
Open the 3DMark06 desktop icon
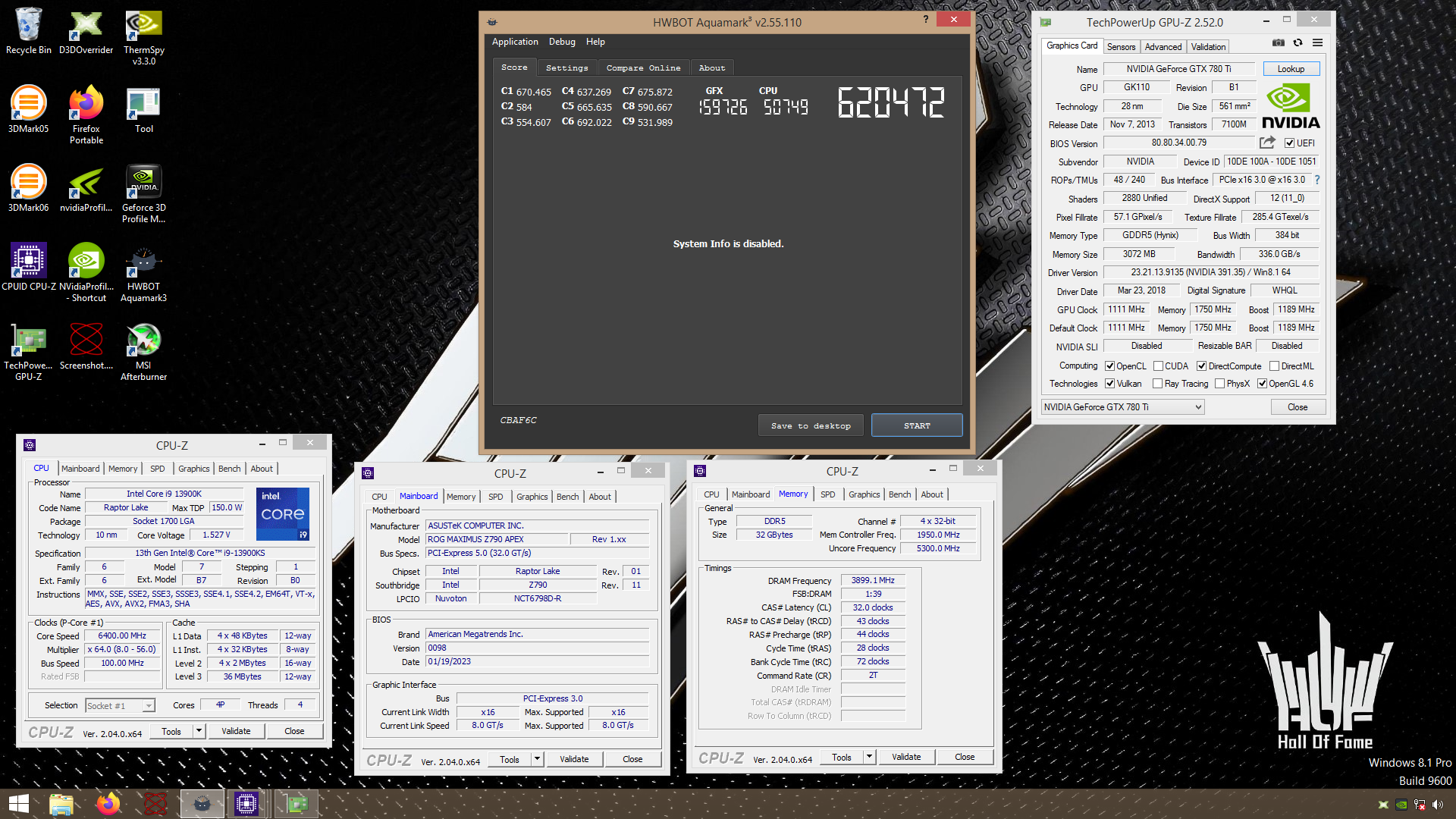28,189
